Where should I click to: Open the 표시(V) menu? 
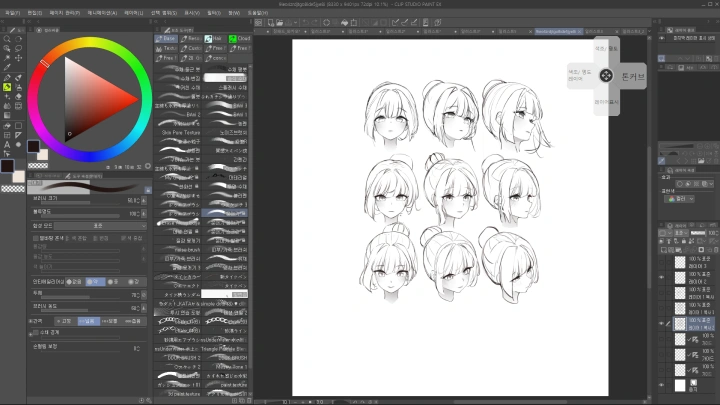191,13
